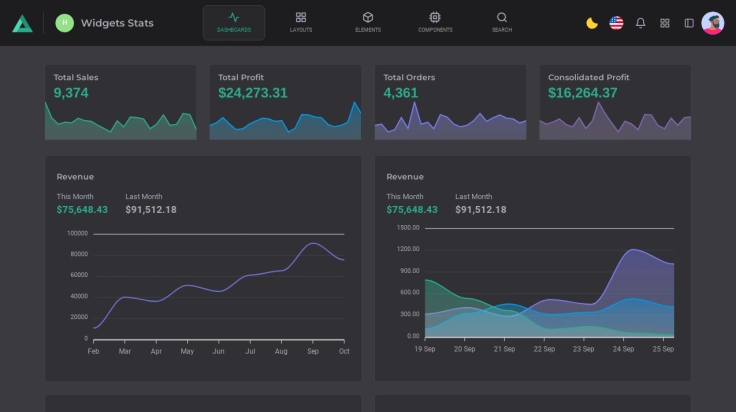Open the Search icon in navbar
The width and height of the screenshot is (736, 412).
click(502, 22)
